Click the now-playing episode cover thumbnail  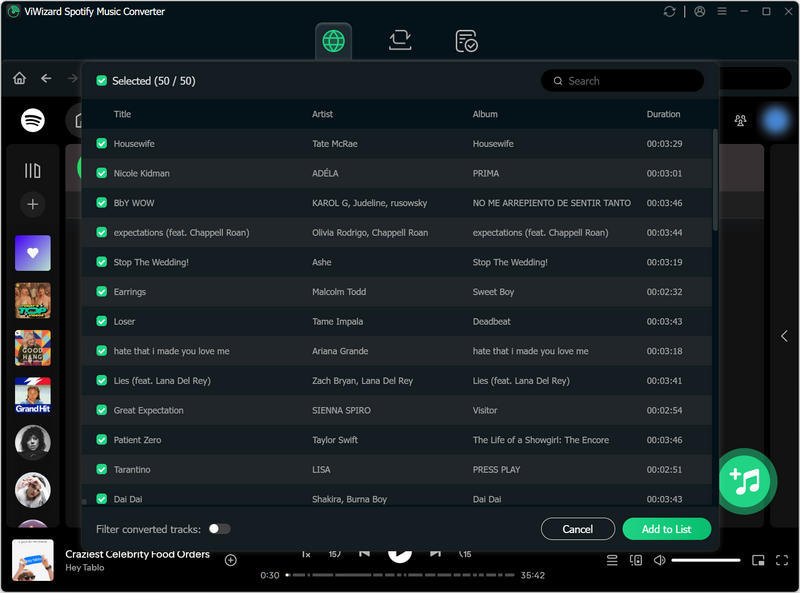click(33, 560)
